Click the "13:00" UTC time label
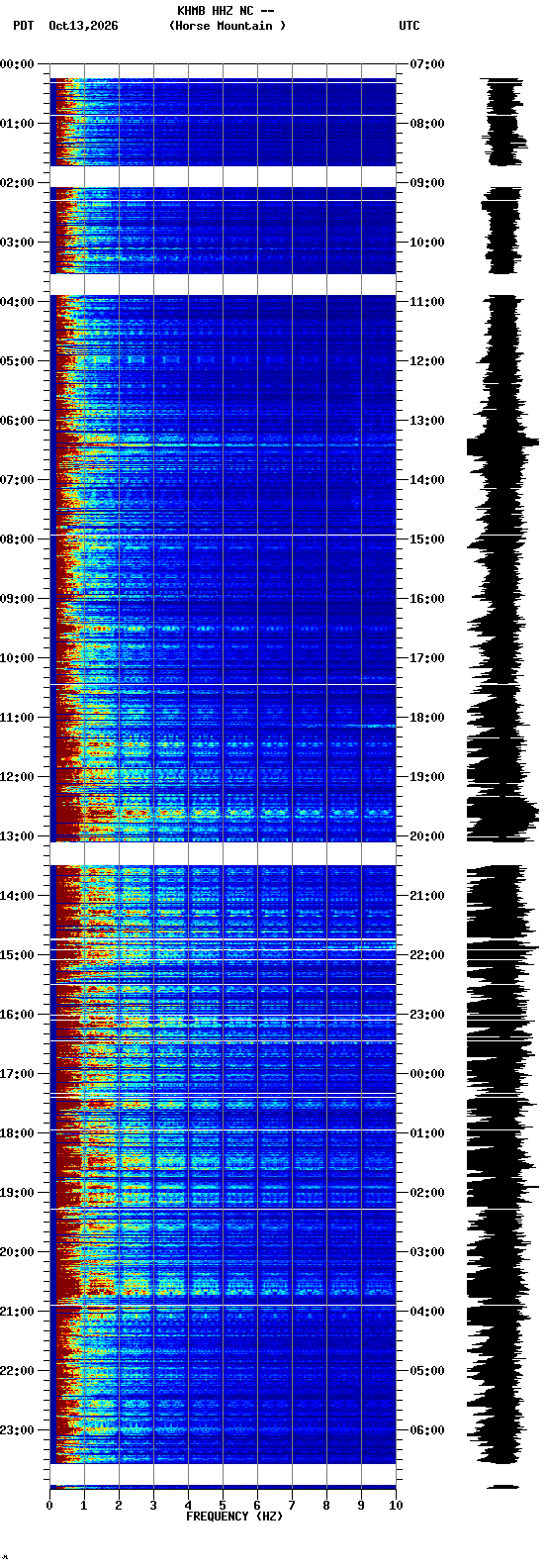 point(427,421)
